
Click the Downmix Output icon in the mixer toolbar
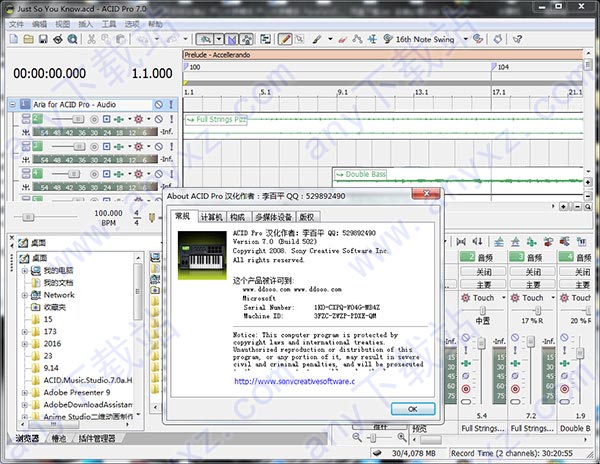[x=461, y=242]
